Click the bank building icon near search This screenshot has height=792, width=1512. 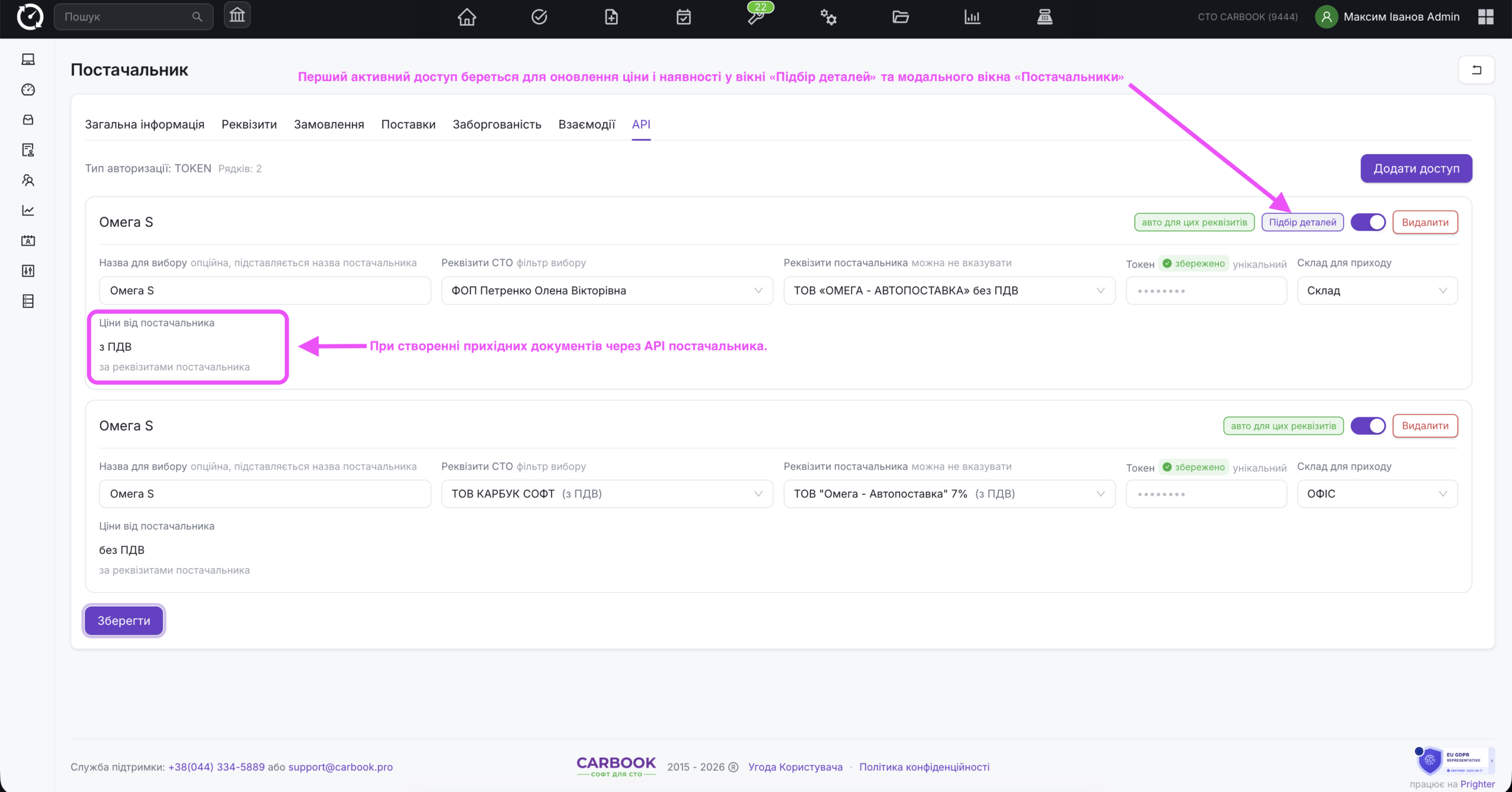[237, 15]
